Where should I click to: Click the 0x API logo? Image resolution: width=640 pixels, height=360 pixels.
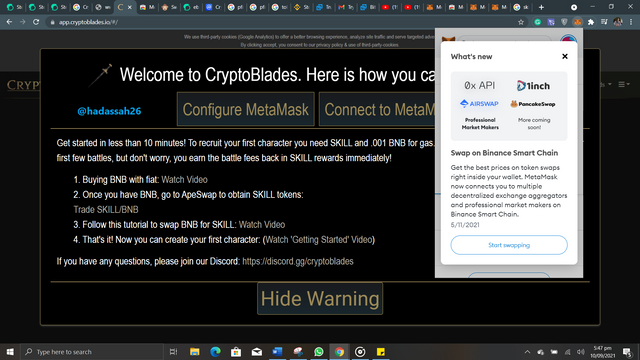pos(480,85)
